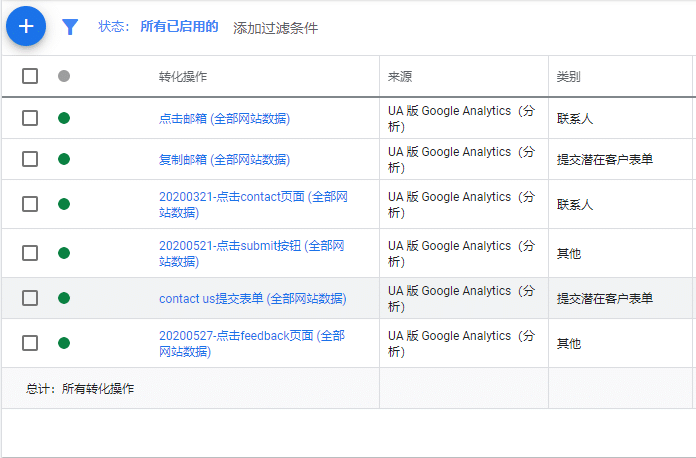Viewport: 696px width, 458px height.
Task: Open 20200521-点击submit按钮 conversion link
Action: click(x=251, y=245)
